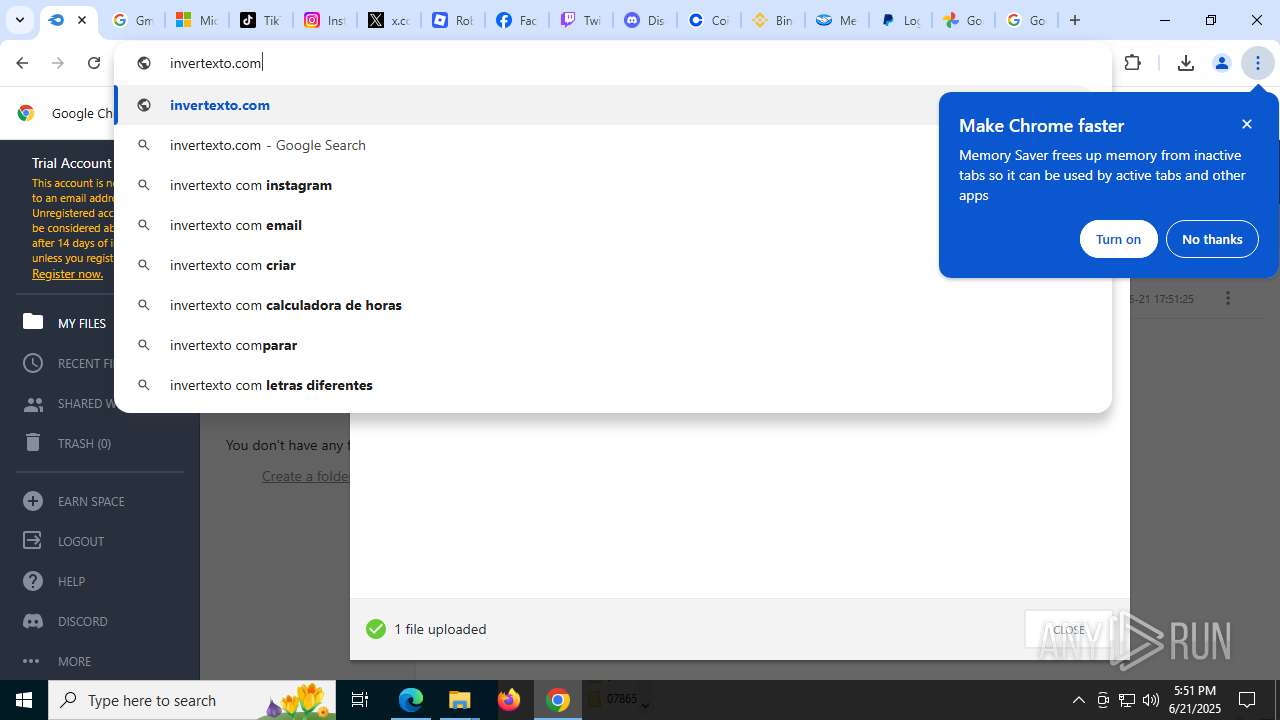Switch to the Instagram tab
The width and height of the screenshot is (1280, 720).
pos(324,20)
